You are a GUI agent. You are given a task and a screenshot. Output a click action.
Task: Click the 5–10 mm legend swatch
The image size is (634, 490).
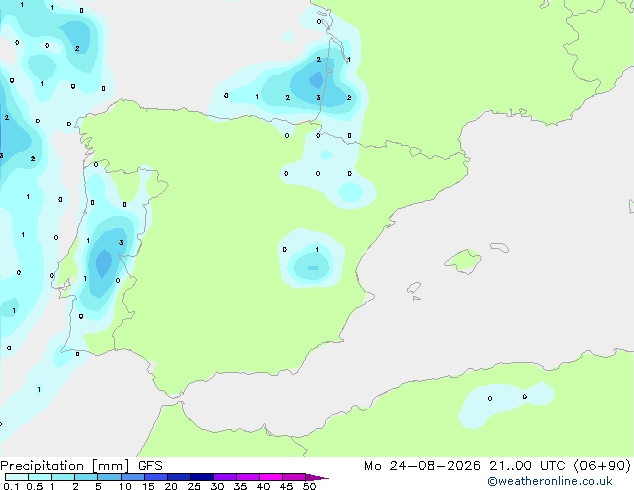tap(109, 477)
